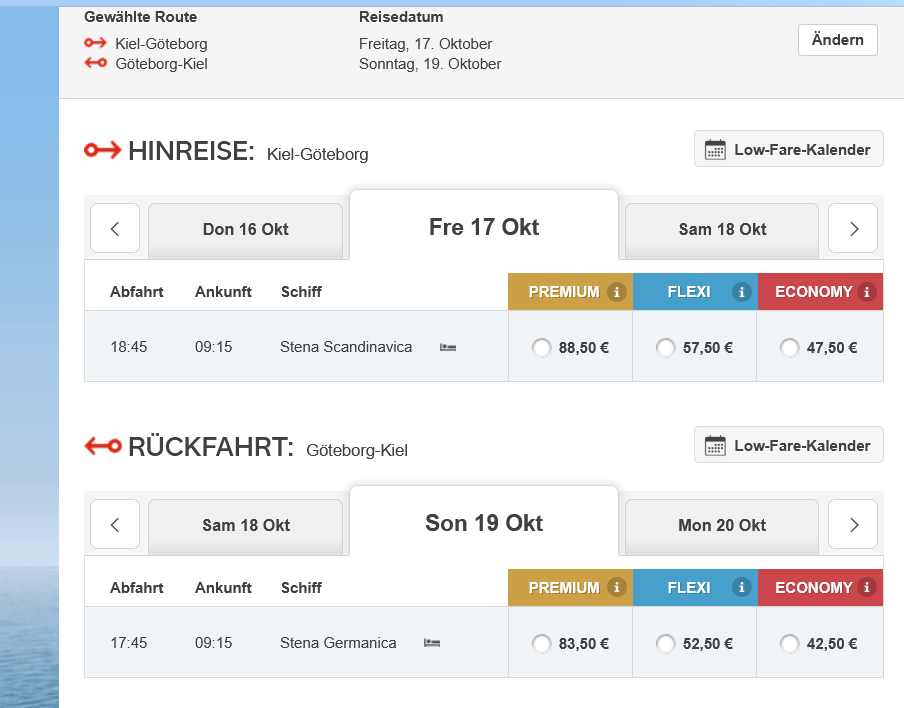The width and height of the screenshot is (904, 708).
Task: Go to previous outbound dates arrow
Action: pos(115,229)
